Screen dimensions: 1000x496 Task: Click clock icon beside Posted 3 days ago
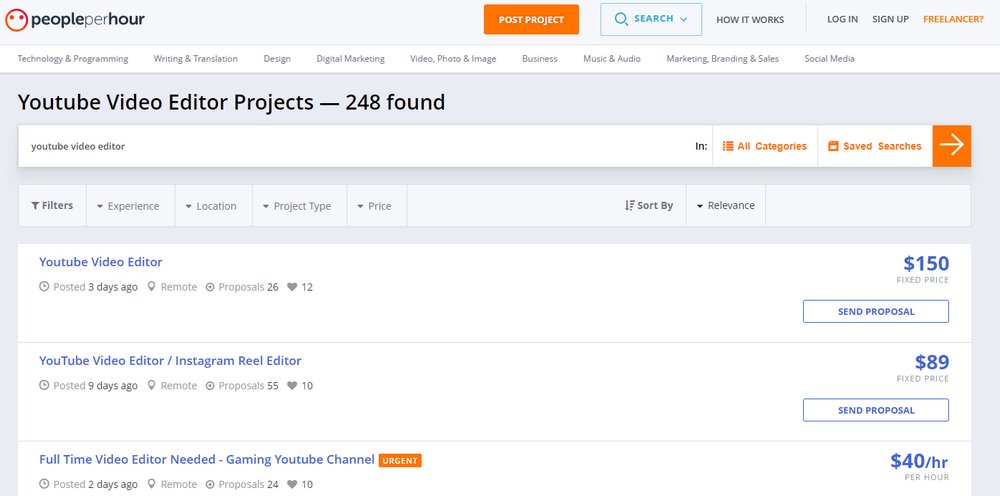tap(44, 287)
